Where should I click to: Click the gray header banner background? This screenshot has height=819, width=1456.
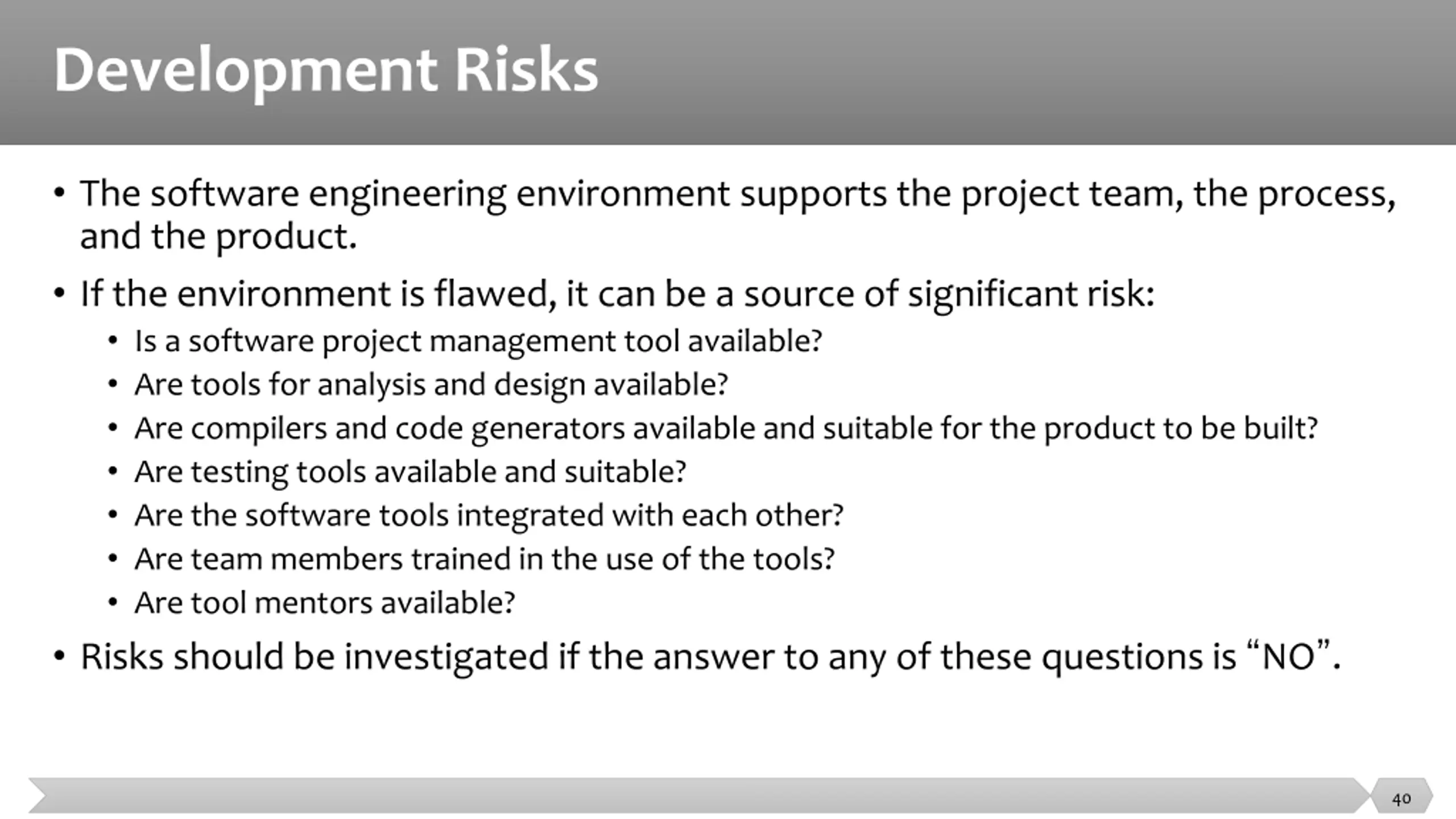click(1024, 72)
